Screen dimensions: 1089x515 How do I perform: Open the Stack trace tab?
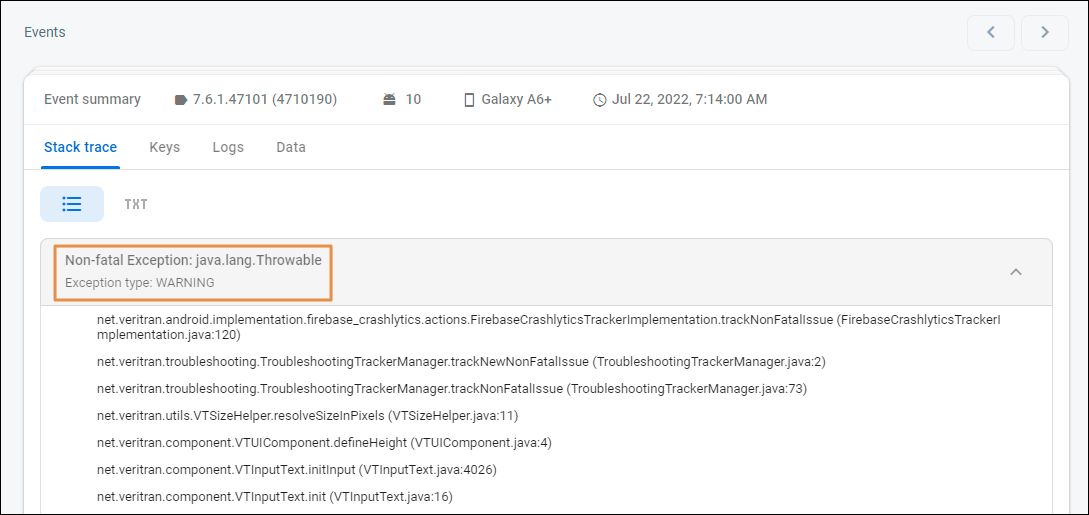click(x=80, y=147)
